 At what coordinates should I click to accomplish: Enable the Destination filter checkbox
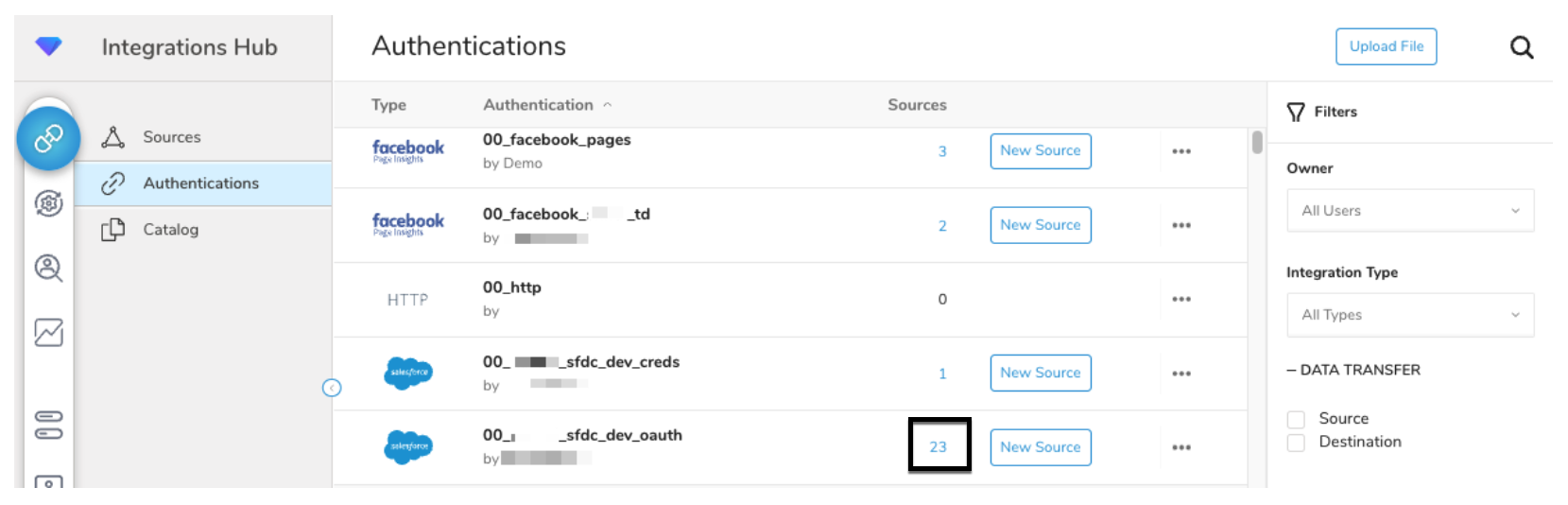pos(1296,443)
